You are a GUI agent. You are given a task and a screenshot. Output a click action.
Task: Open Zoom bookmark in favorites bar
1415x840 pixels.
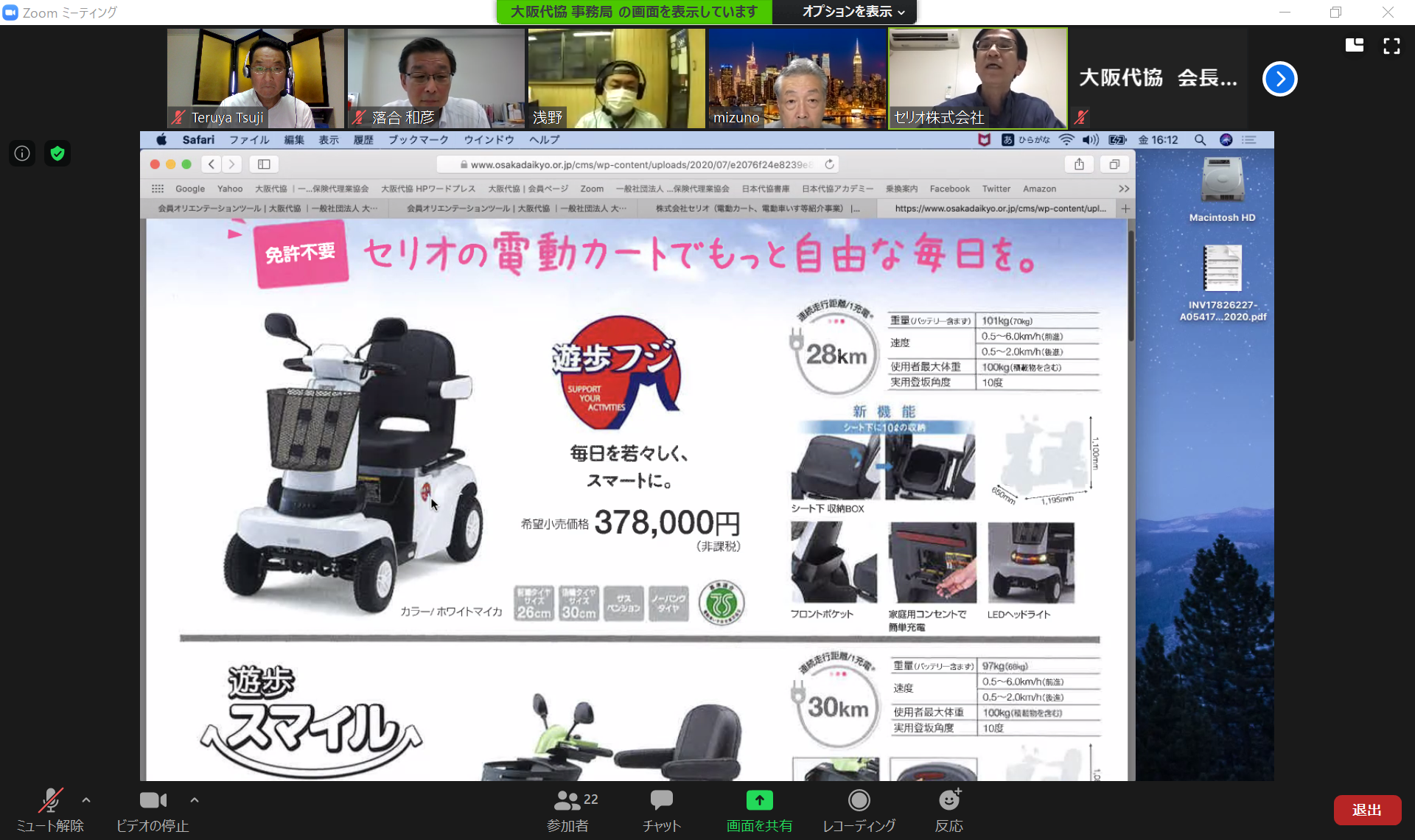(592, 189)
